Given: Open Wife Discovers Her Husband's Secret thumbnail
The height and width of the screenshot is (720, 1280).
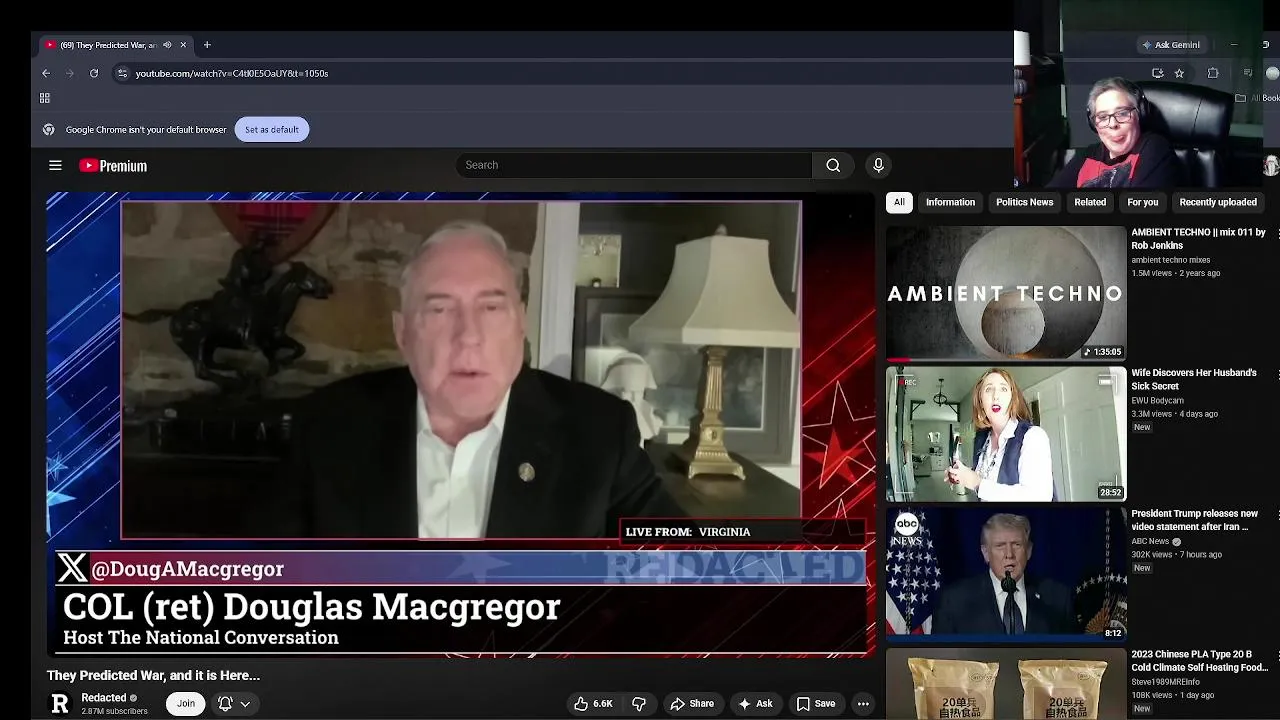Looking at the screenshot, I should pyautogui.click(x=1006, y=434).
